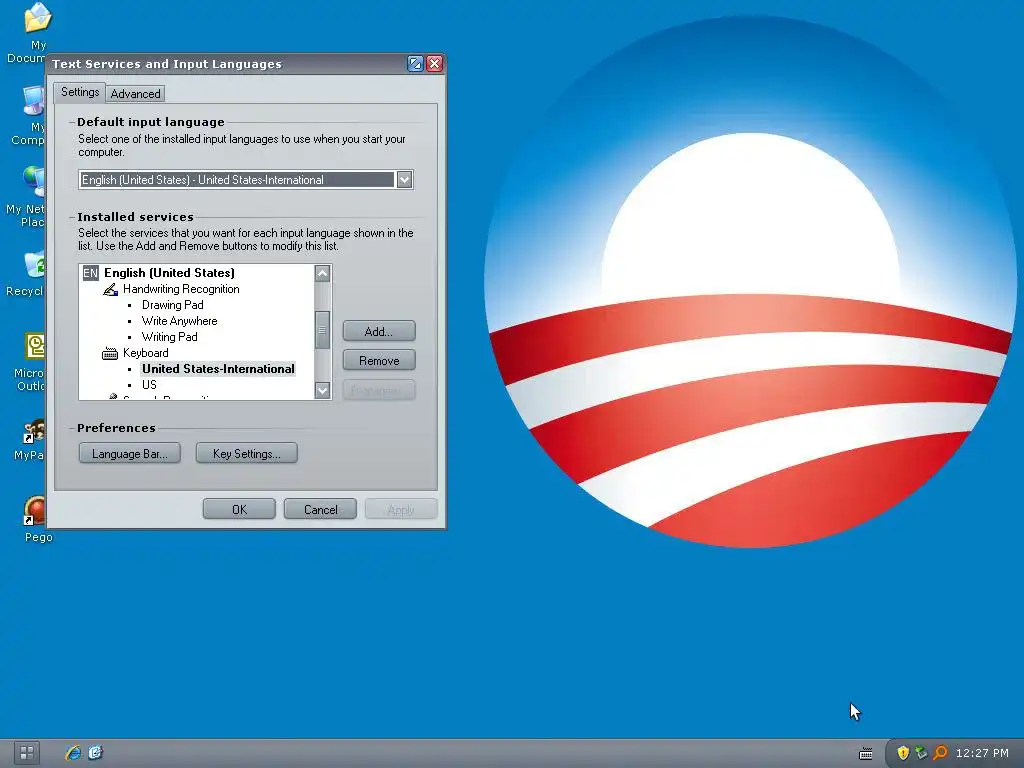
Task: Open the taskbar keyboard icon
Action: pyautogui.click(x=866, y=754)
